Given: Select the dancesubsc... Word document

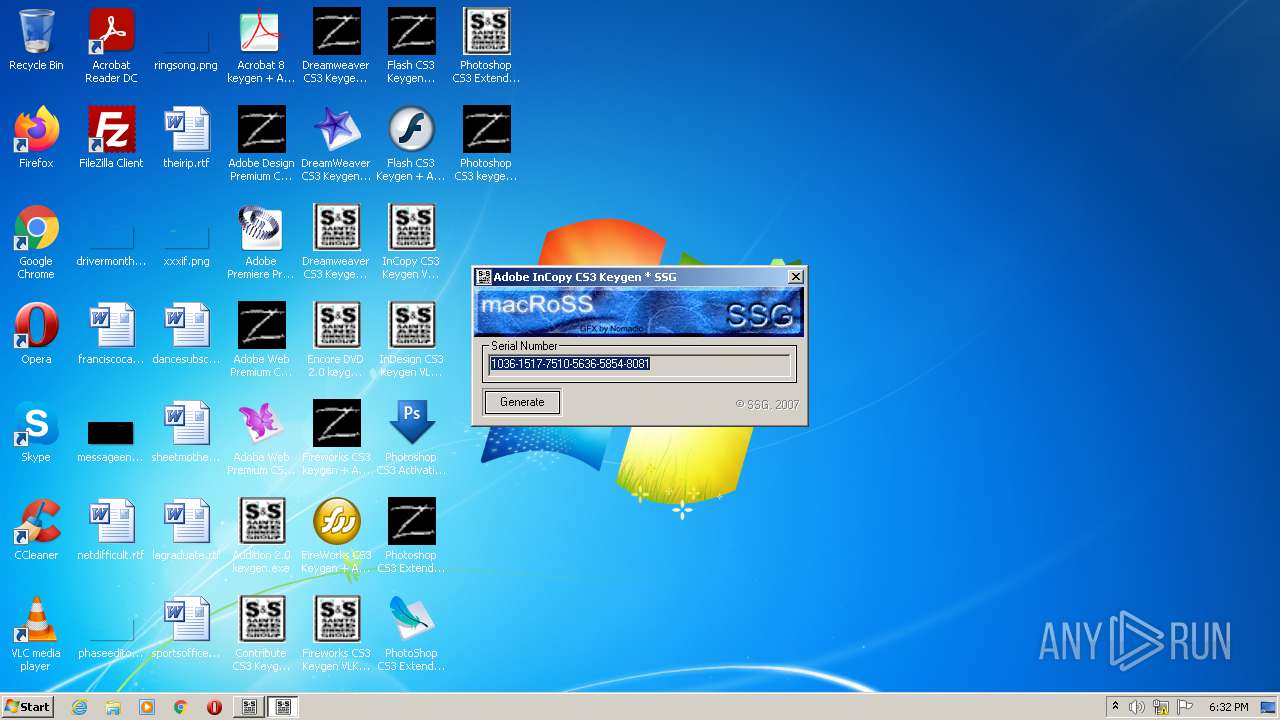Looking at the screenshot, I should coord(186,334).
